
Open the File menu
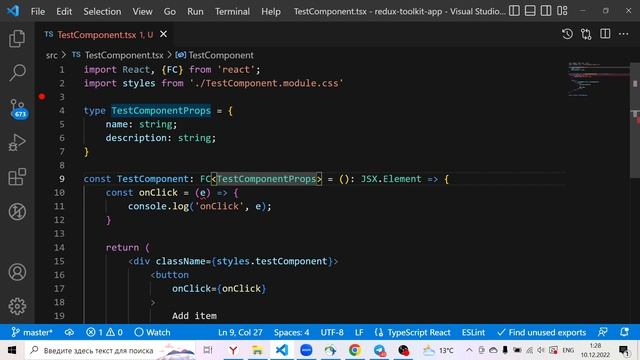click(38, 11)
